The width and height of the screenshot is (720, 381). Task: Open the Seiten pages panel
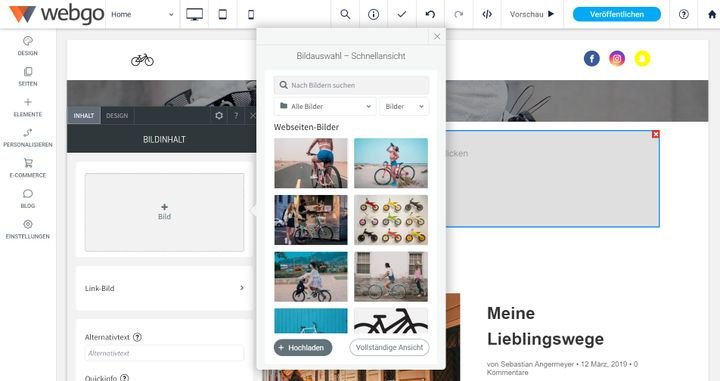coord(28,77)
